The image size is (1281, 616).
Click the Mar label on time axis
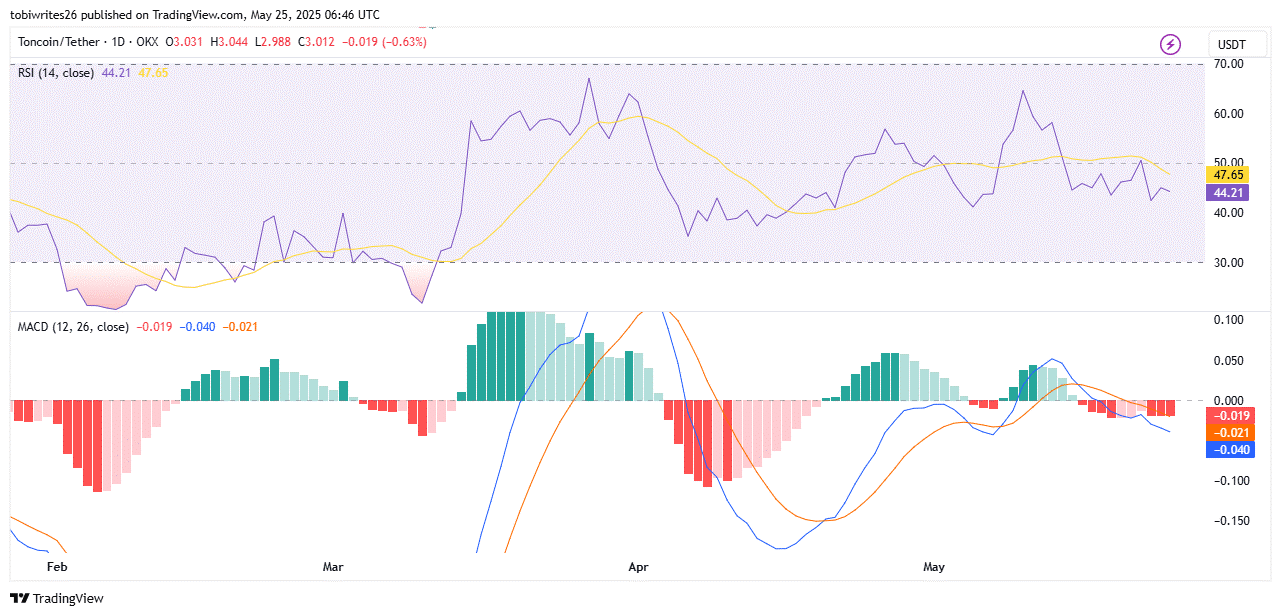pos(333,567)
